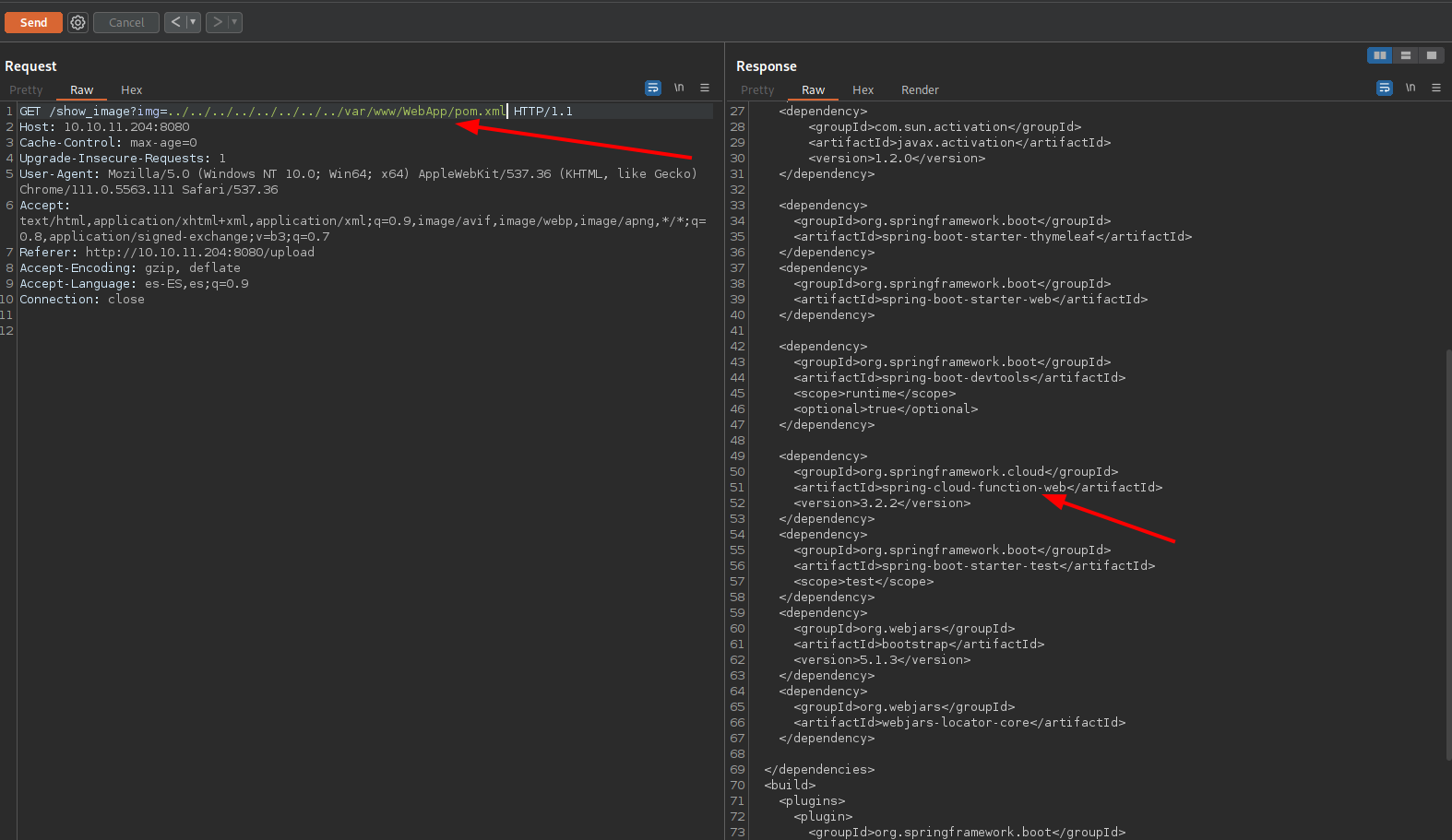Screen dimensions: 1452x840
Task: Click javax.activation artifactId line
Action: [959, 142]
